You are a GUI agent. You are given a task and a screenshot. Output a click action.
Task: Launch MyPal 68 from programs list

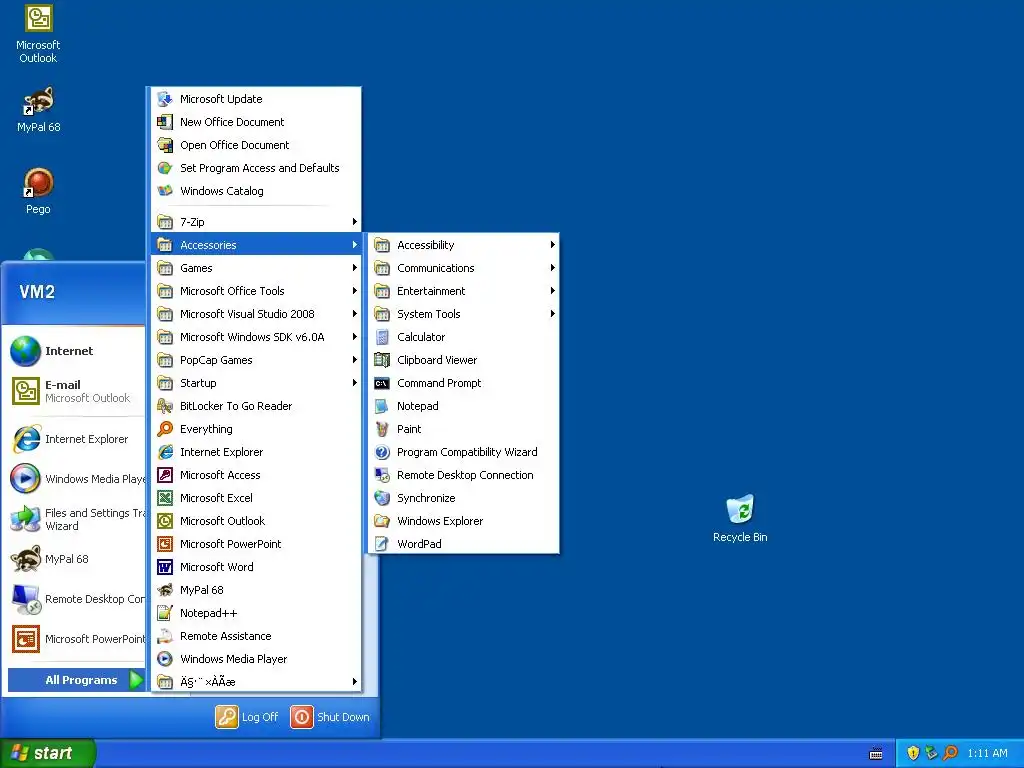(257, 590)
